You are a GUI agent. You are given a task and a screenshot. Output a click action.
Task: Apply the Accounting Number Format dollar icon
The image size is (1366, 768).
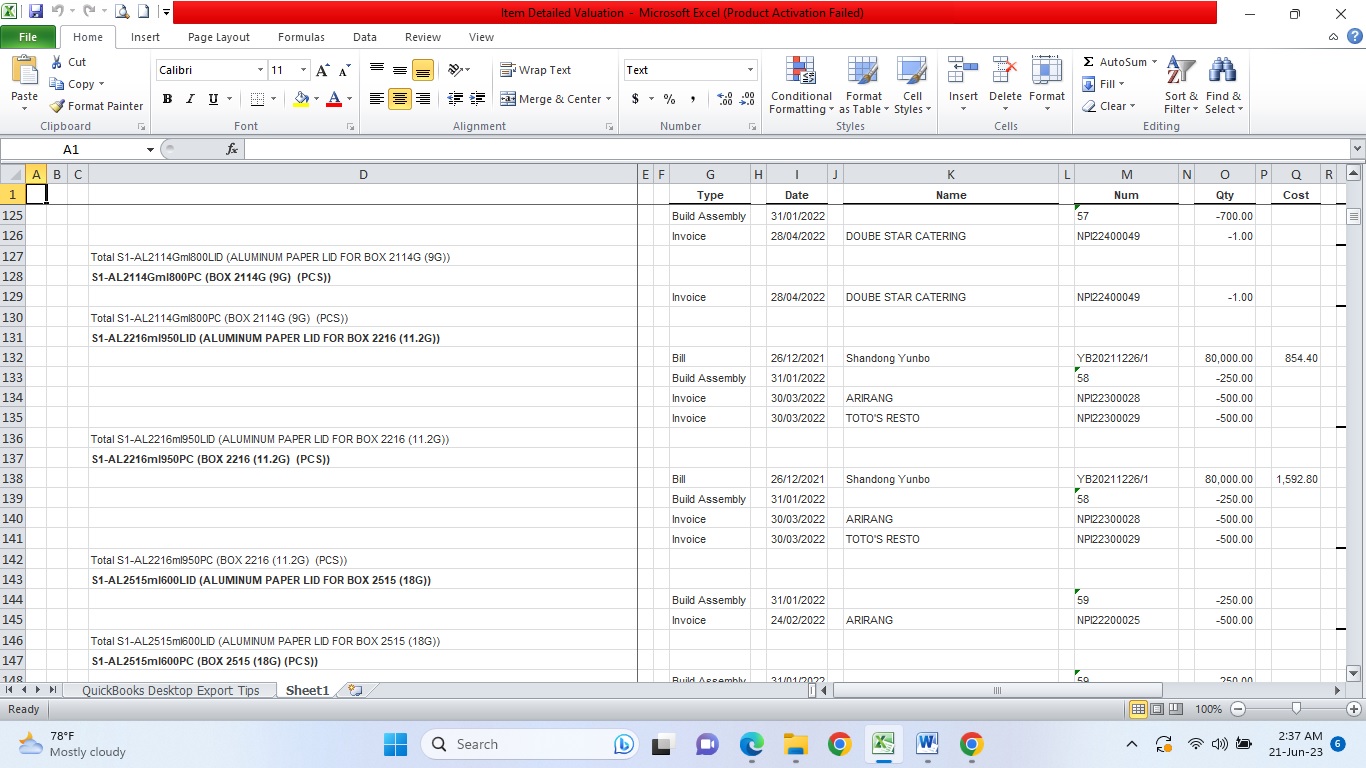(635, 99)
